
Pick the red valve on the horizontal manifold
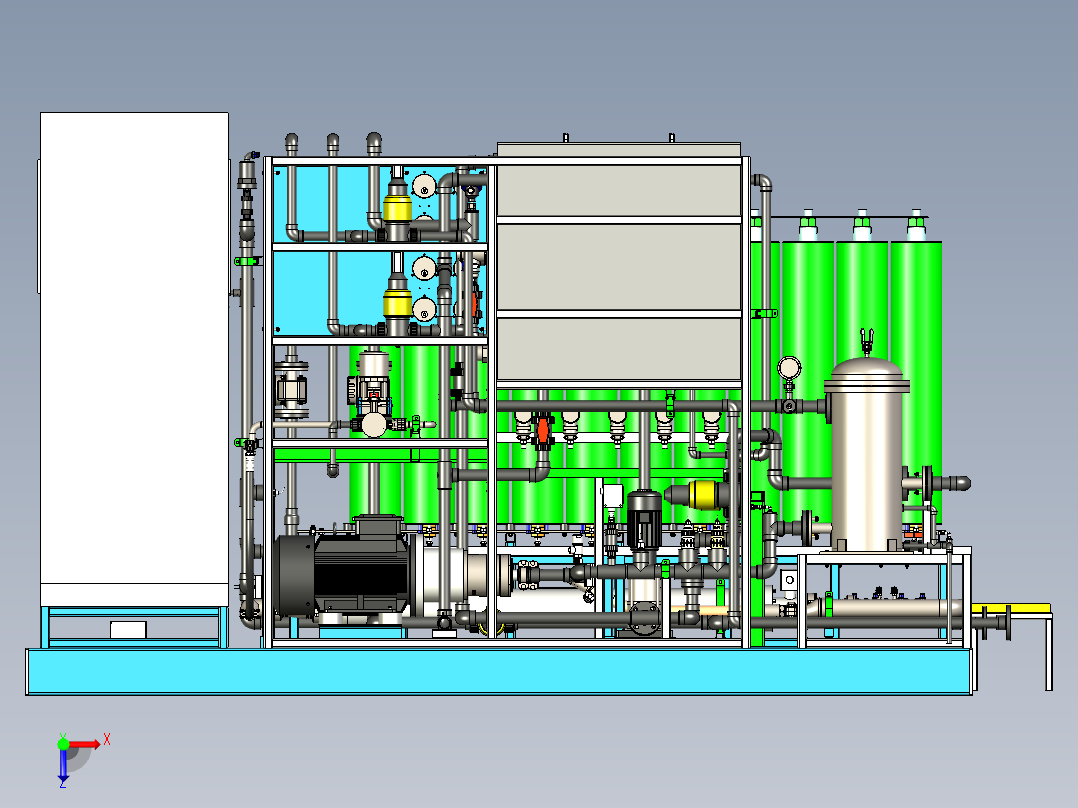543,430
